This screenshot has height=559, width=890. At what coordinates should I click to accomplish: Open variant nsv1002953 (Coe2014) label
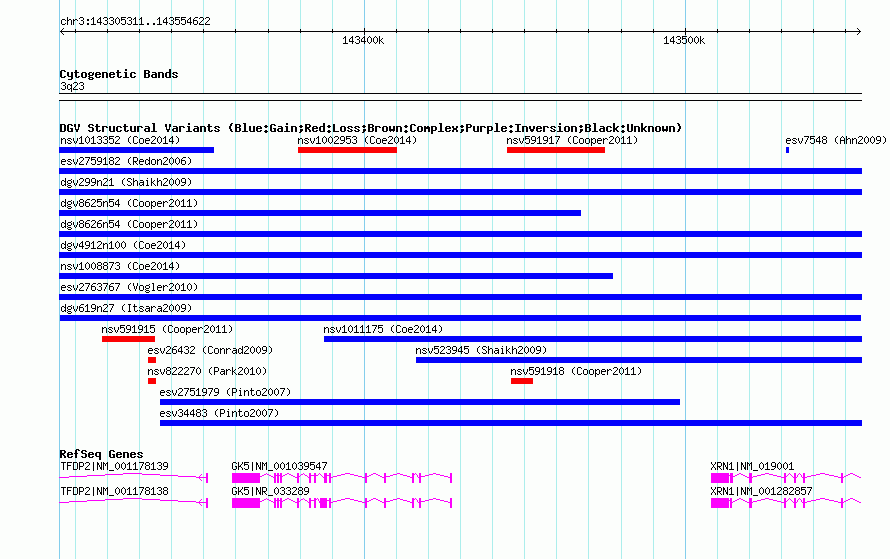tap(357, 140)
